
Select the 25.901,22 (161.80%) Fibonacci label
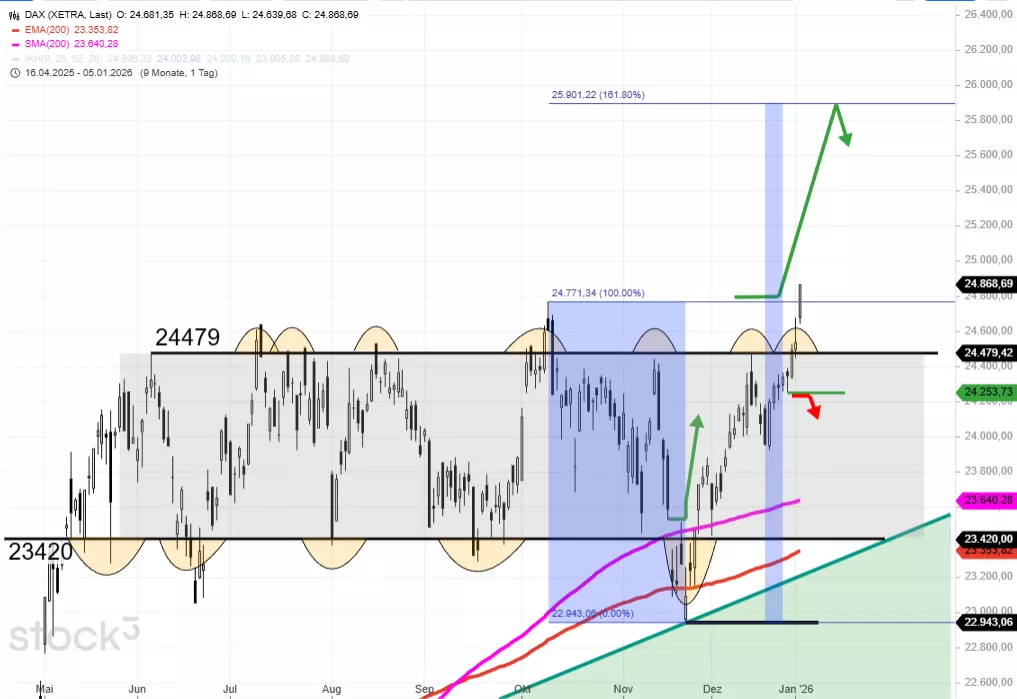[597, 95]
